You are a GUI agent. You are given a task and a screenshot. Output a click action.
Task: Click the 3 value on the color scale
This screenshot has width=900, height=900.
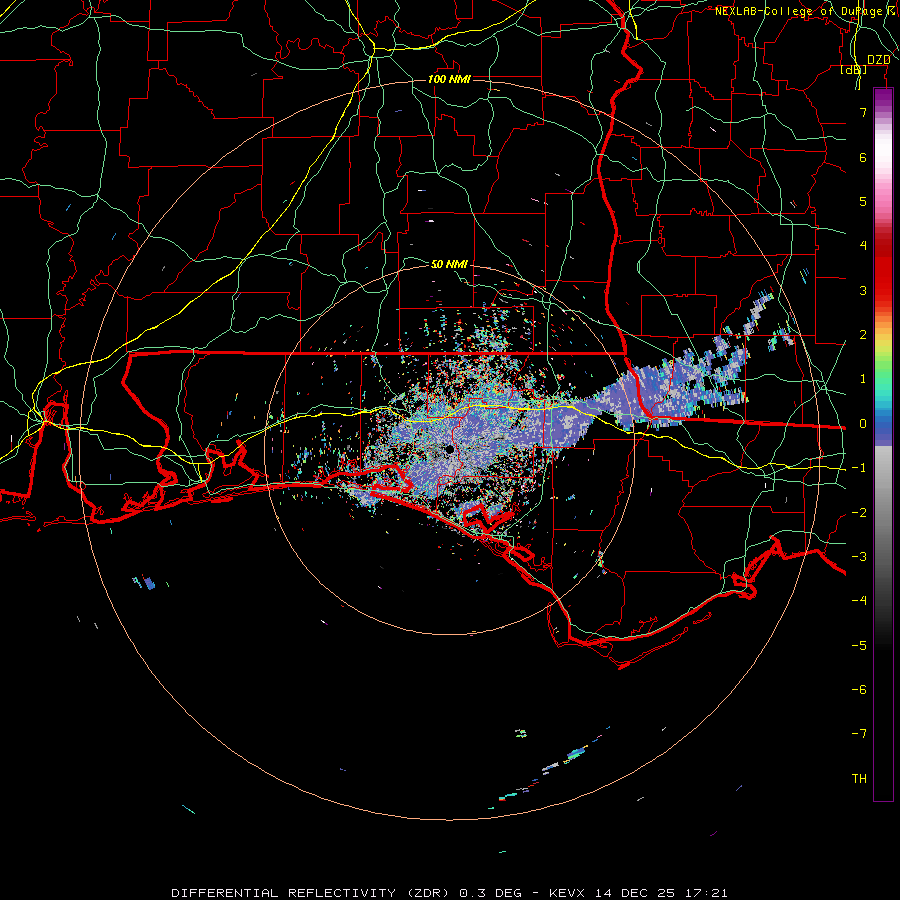pyautogui.click(x=863, y=290)
